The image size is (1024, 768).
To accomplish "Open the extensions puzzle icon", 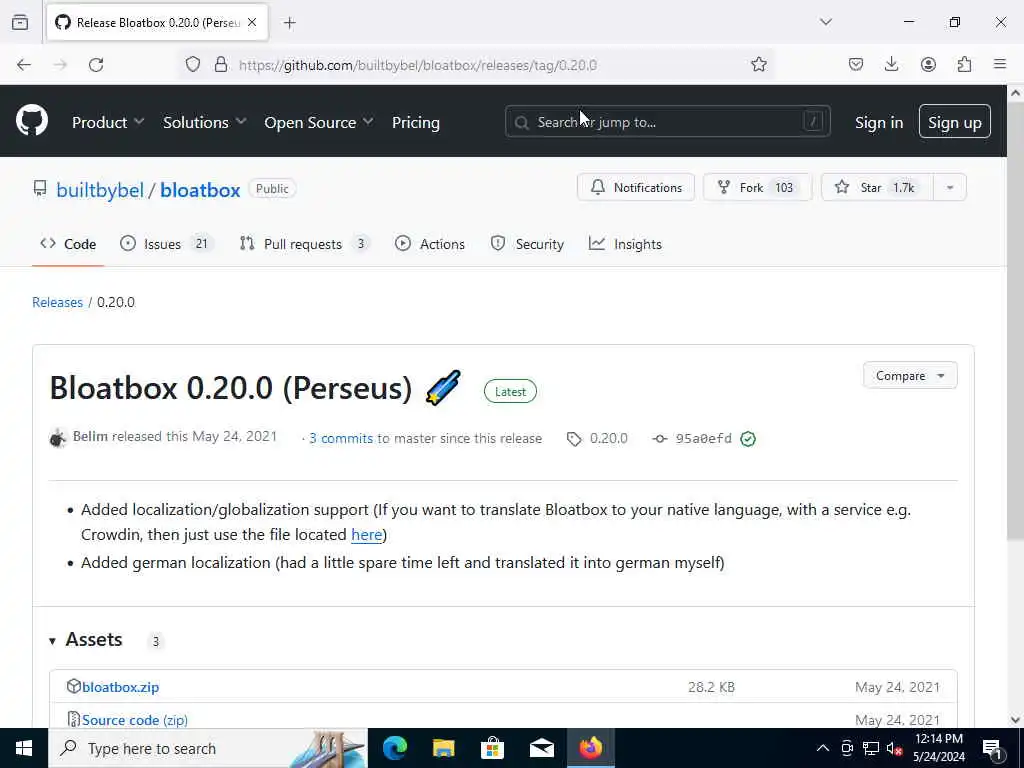I will 964,65.
